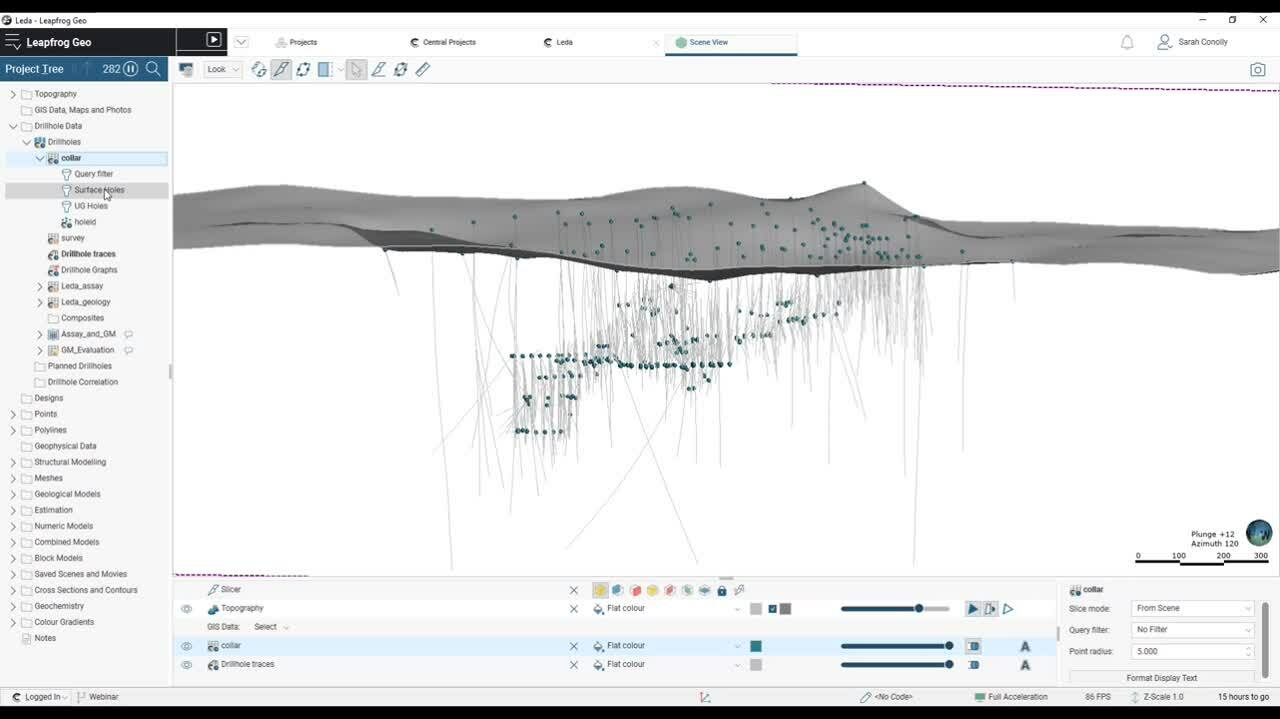1280x719 pixels.
Task: Expand the Topography folder in project tree
Action: click(x=13, y=94)
